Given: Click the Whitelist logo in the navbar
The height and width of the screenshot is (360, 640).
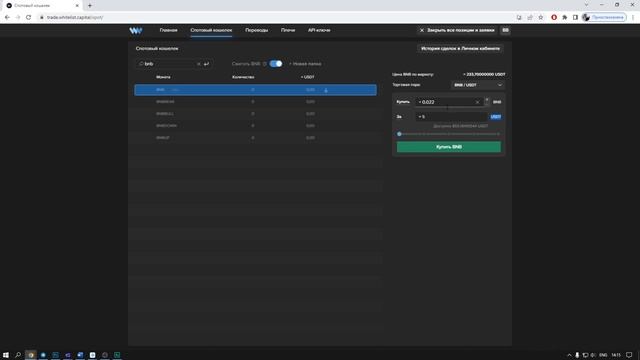Looking at the screenshot, I should click(136, 31).
